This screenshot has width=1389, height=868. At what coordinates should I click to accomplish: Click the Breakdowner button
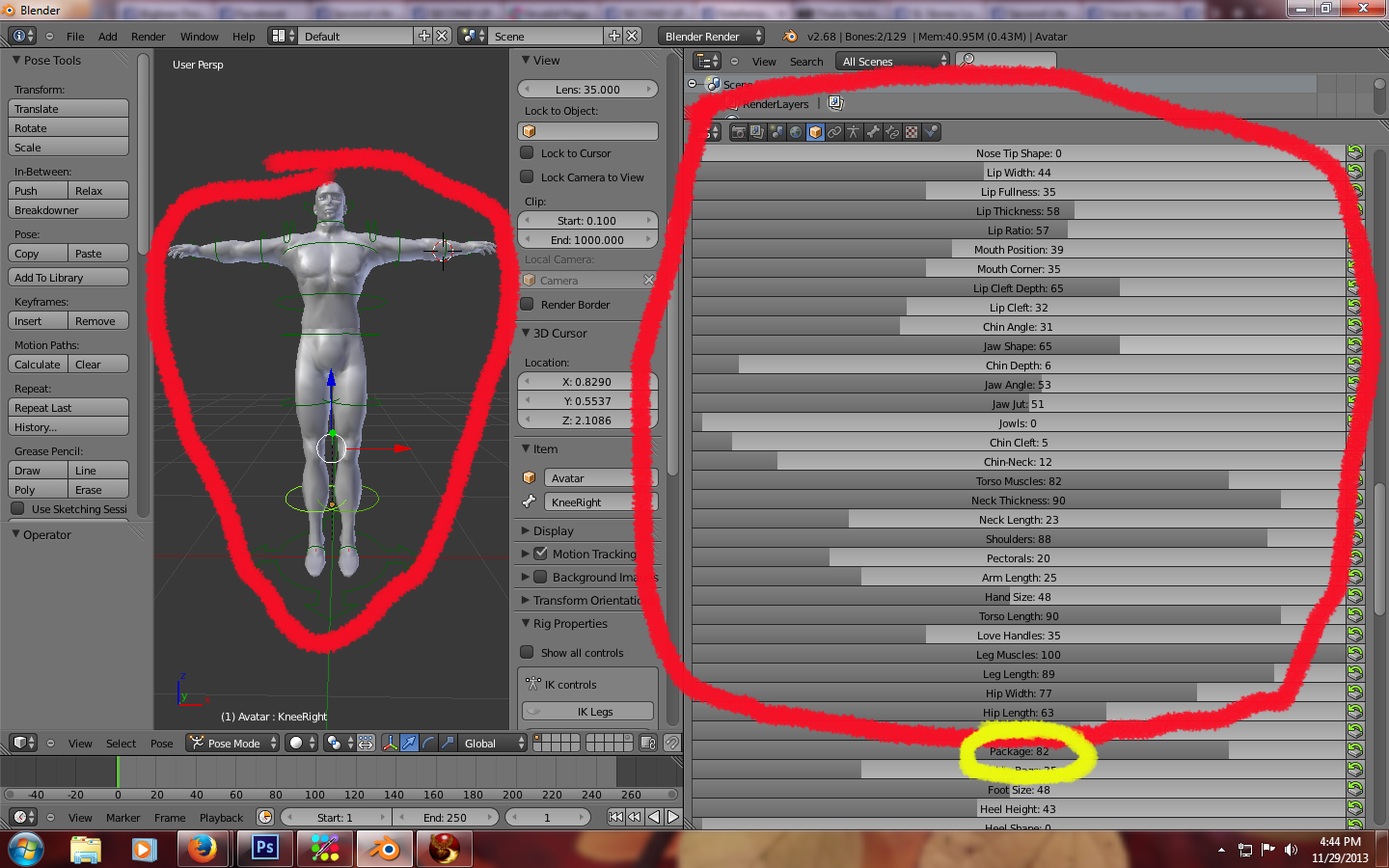point(69,210)
